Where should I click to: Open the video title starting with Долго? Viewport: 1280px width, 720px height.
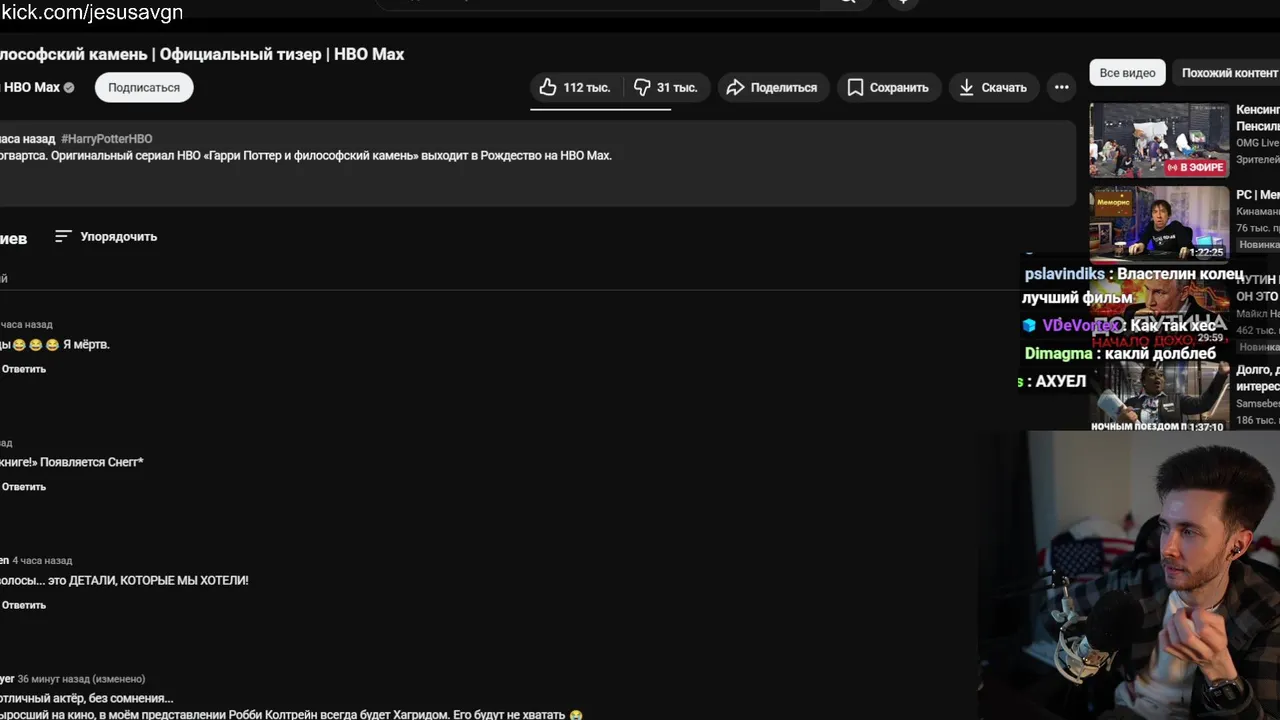1258,378
